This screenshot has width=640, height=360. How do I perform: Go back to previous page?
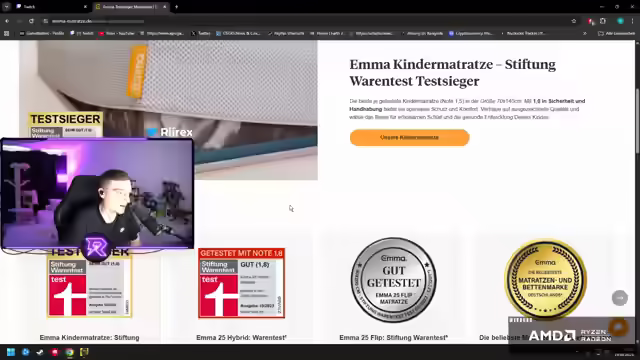(x=7, y=21)
